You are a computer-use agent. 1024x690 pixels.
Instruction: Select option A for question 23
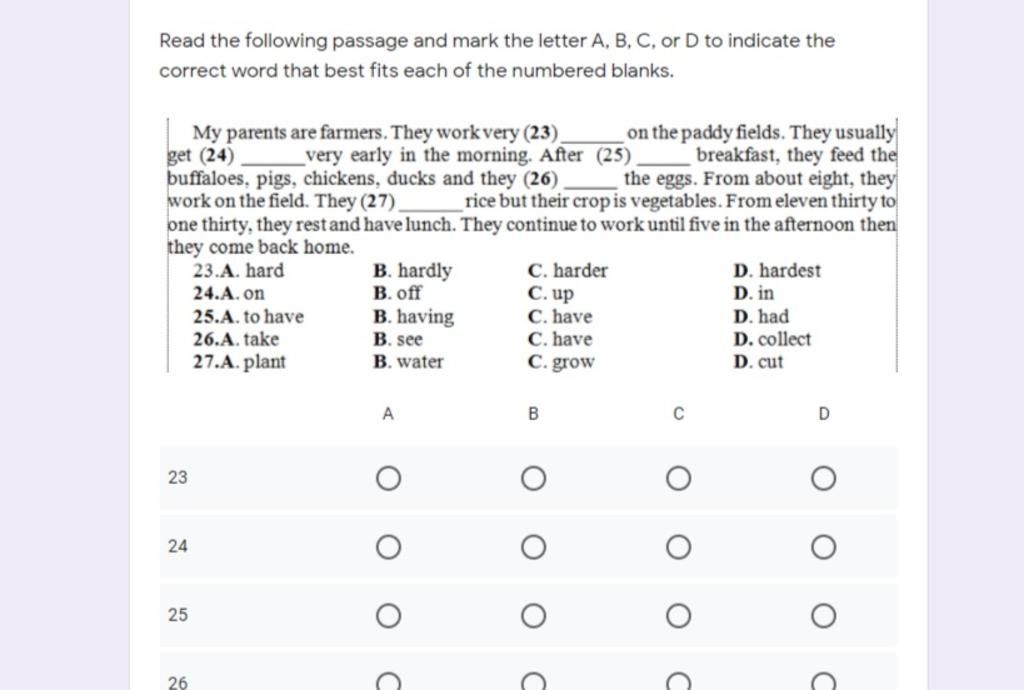pos(389,479)
